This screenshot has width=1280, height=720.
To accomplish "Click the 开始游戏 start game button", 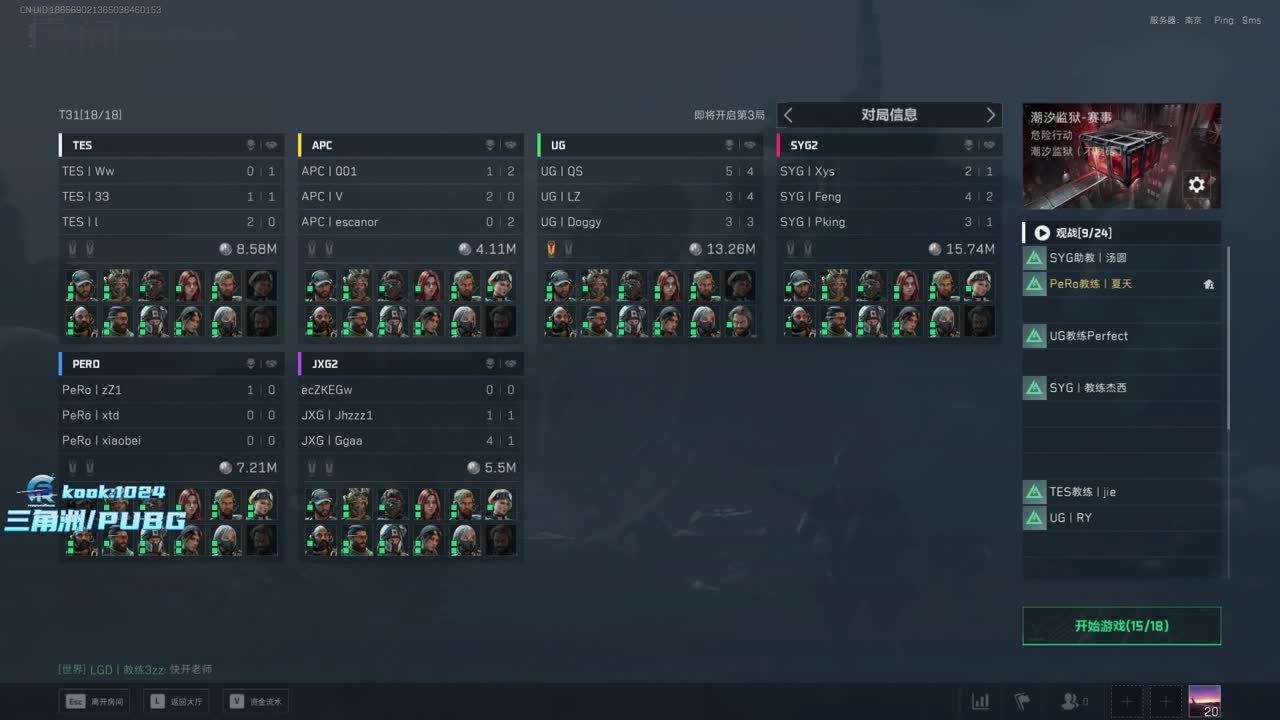I will pyautogui.click(x=1121, y=626).
